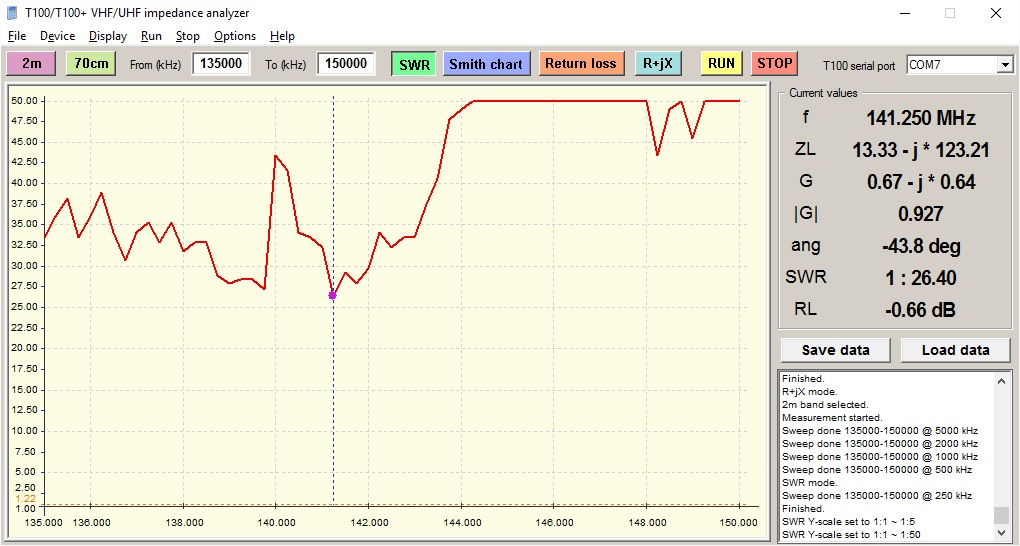Open the Device menu

click(57, 36)
